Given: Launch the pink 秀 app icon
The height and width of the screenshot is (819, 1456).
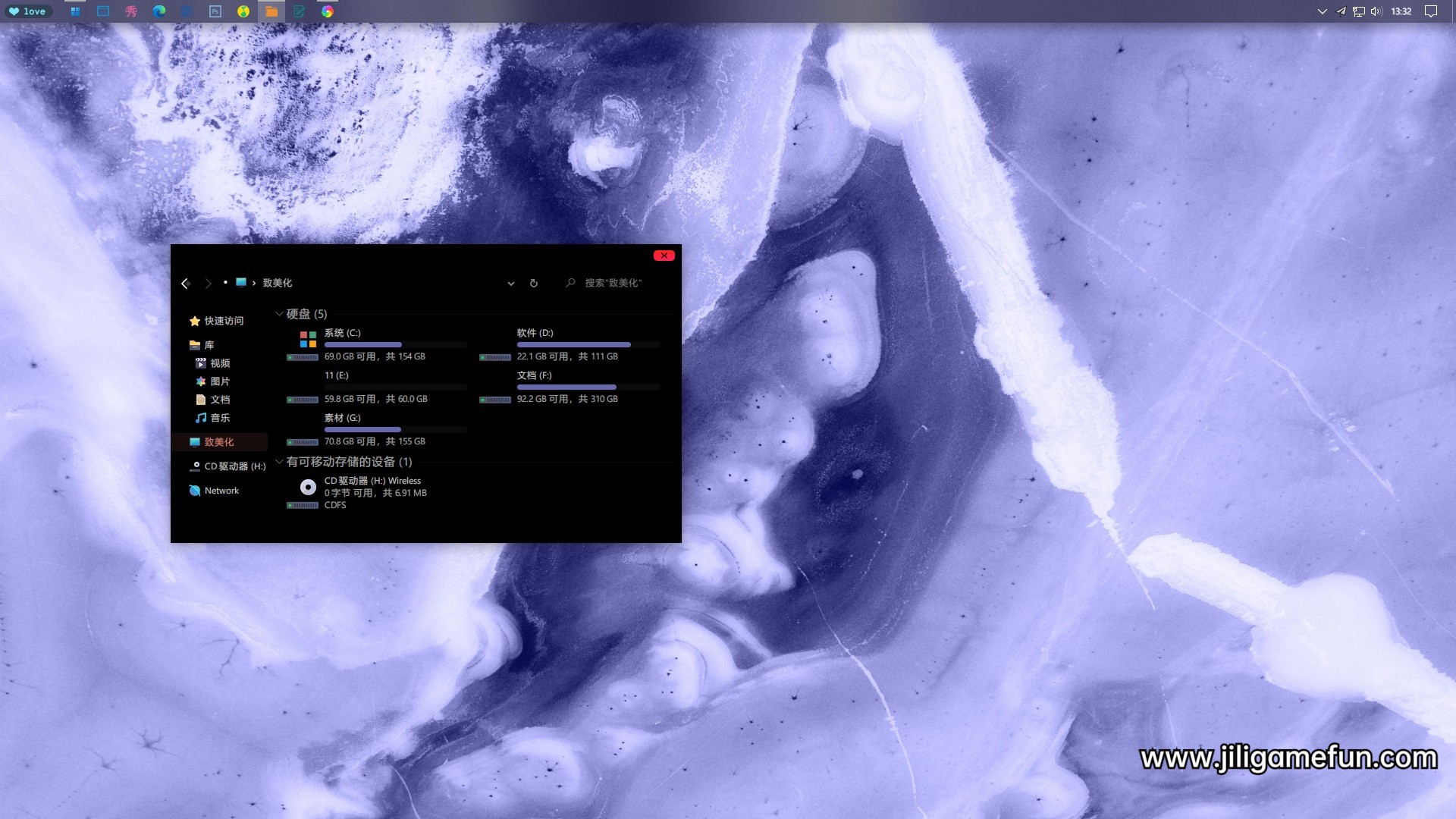Looking at the screenshot, I should (x=131, y=11).
